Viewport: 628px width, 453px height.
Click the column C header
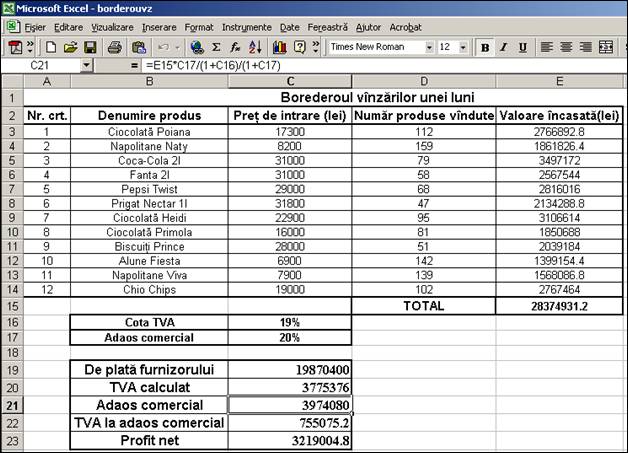point(289,81)
